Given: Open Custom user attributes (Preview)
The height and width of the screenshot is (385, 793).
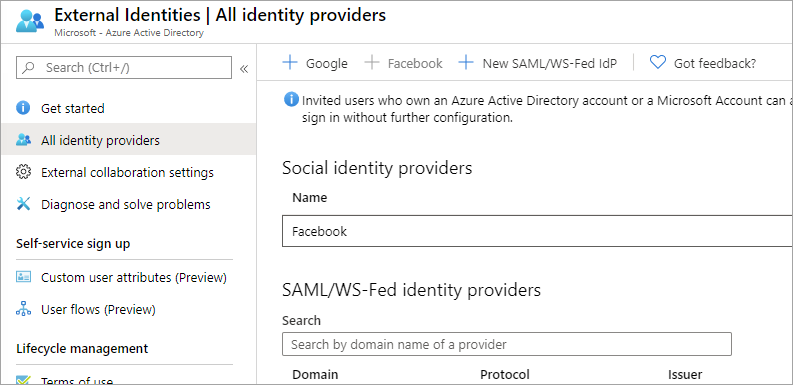Looking at the screenshot, I should (128, 277).
